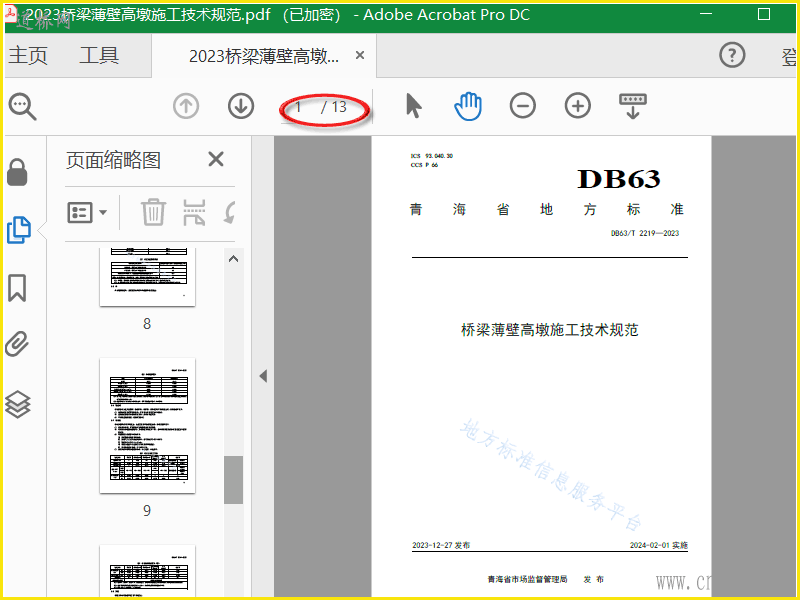Screen dimensions: 800x600
Task: Click the 页面缩略图 panel title
Action: pyautogui.click(x=113, y=160)
